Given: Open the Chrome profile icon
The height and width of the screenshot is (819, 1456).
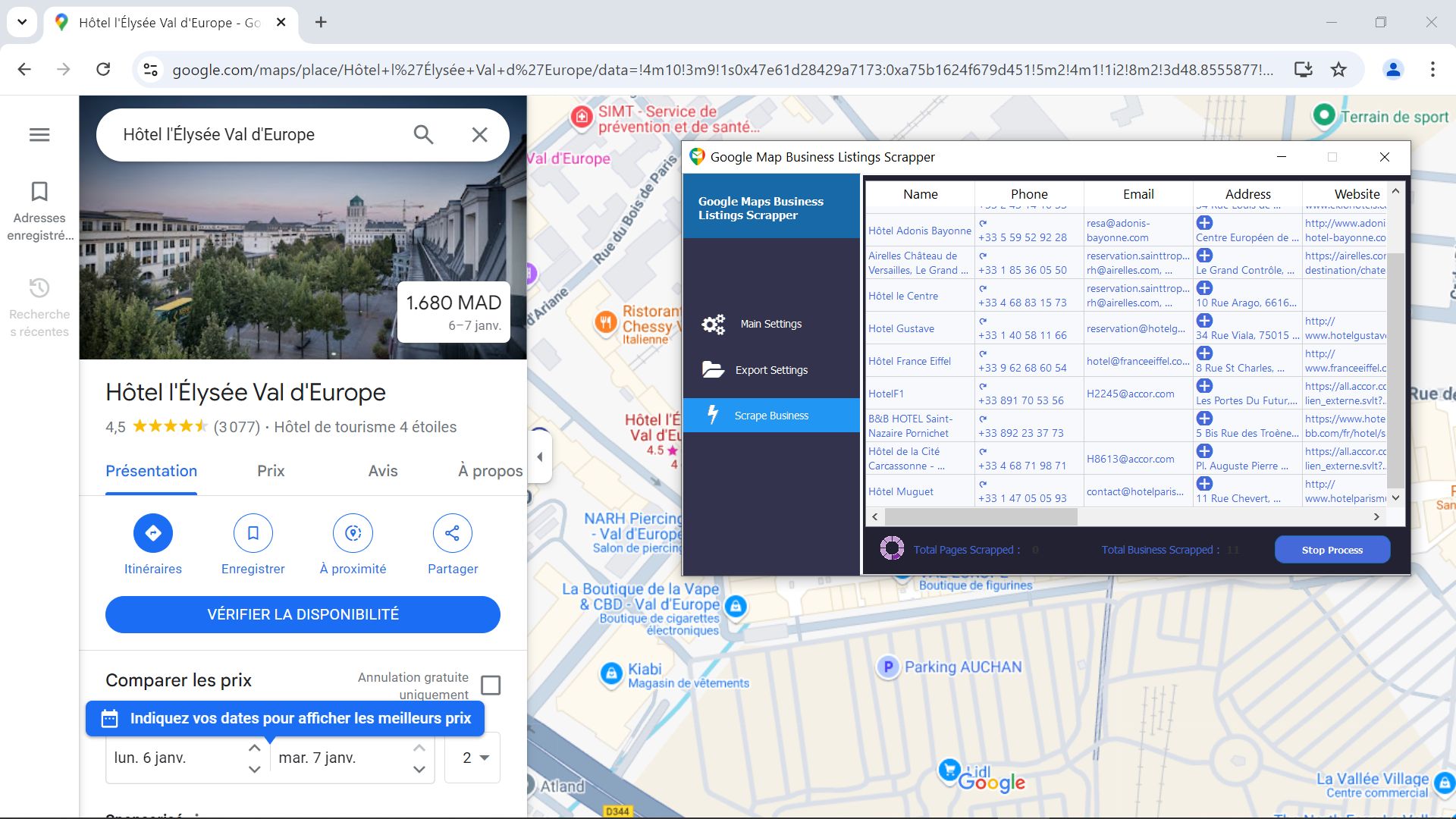Looking at the screenshot, I should 1393,70.
